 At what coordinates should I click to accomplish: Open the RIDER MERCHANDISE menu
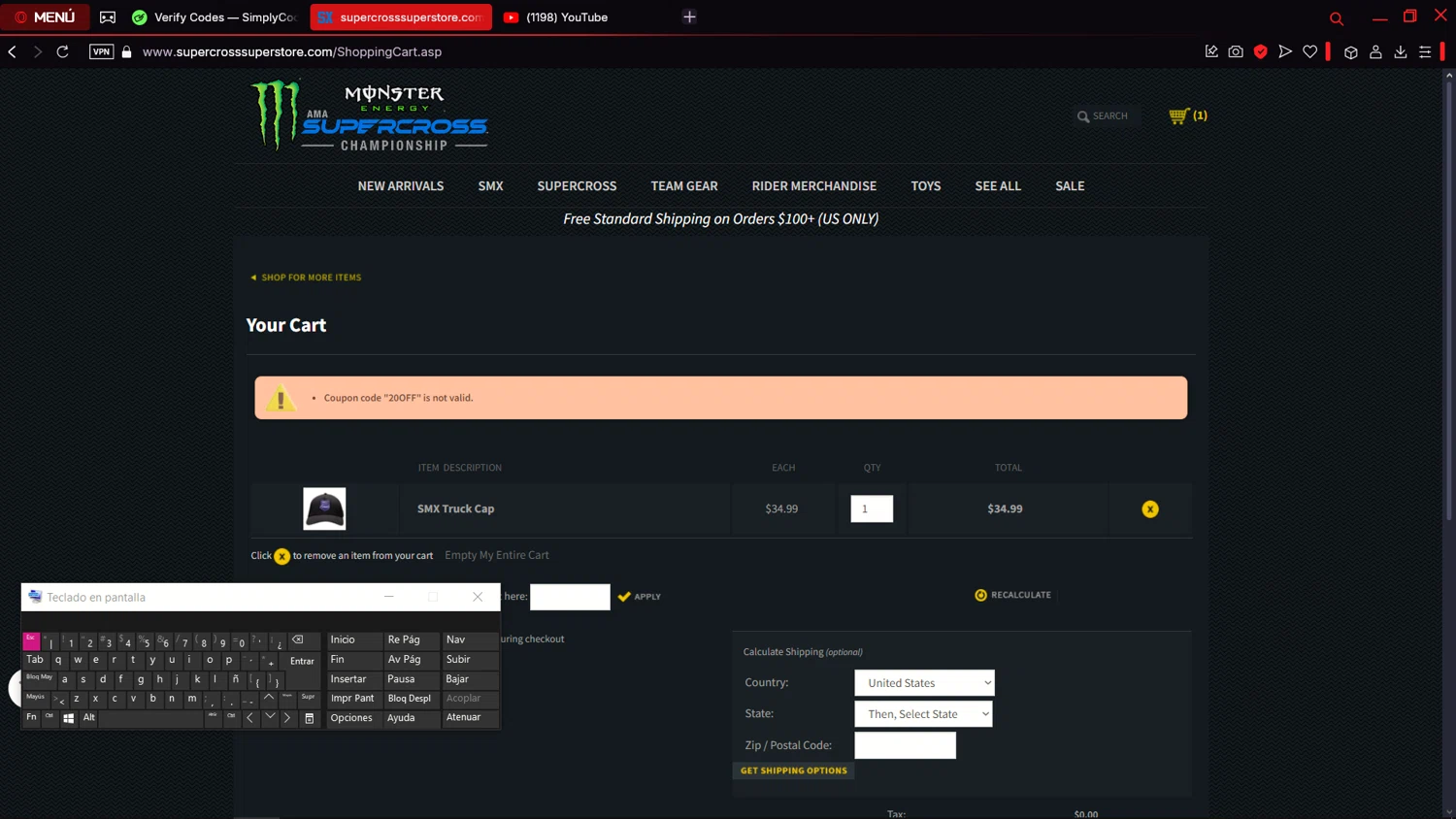pos(813,186)
